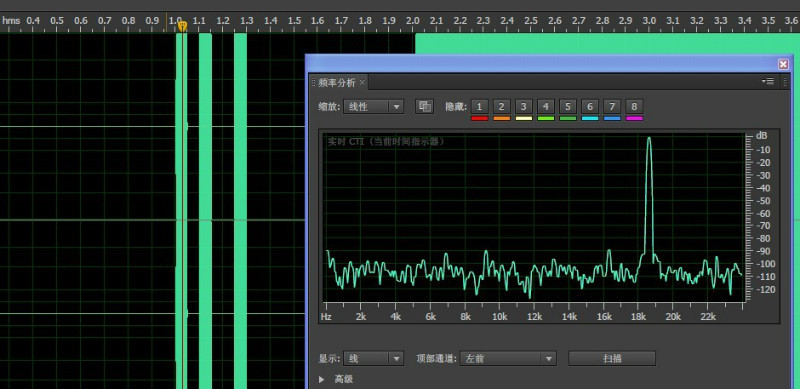
Task: Expand the 高级 advanced options section
Action: coord(322,379)
